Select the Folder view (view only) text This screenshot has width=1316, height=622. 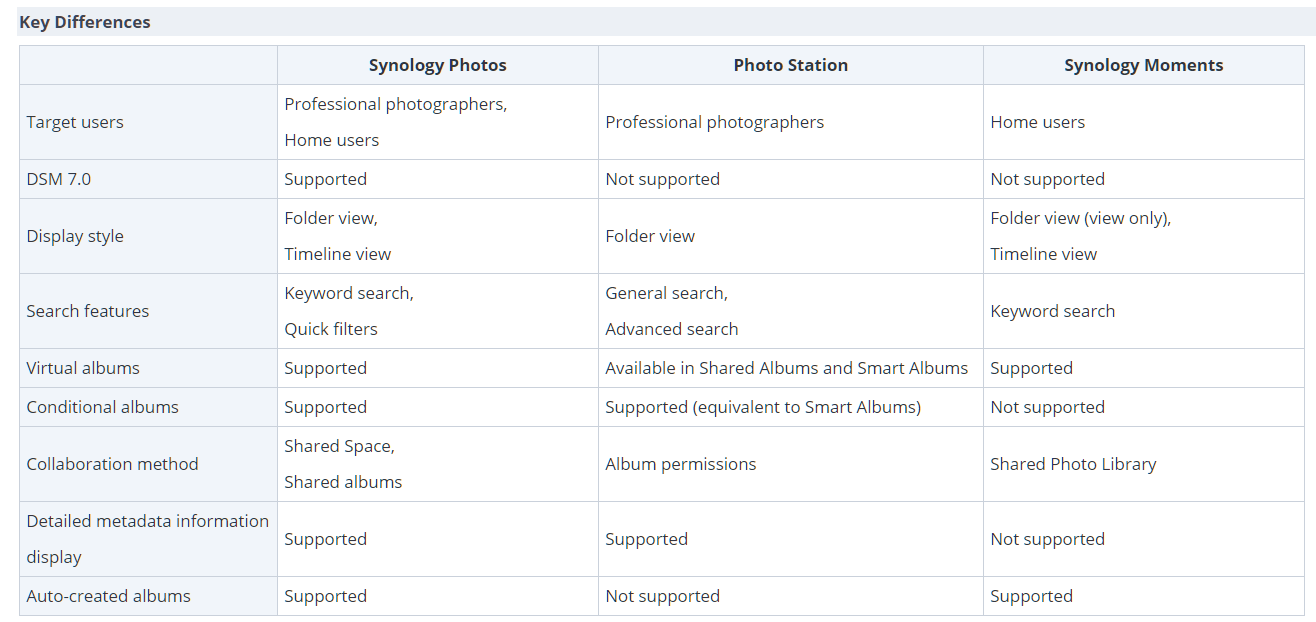[x=1080, y=218]
